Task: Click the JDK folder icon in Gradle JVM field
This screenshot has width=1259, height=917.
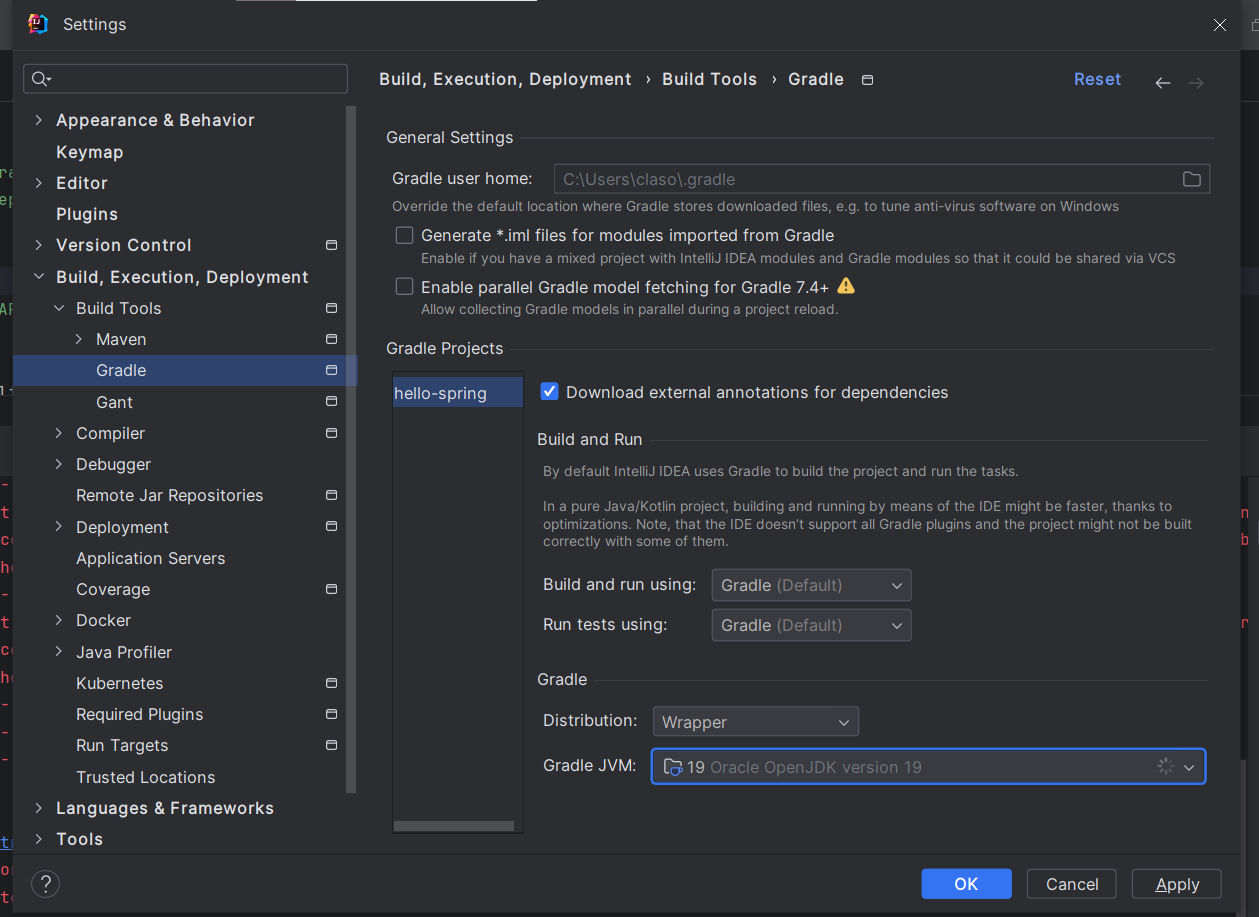Action: [673, 767]
